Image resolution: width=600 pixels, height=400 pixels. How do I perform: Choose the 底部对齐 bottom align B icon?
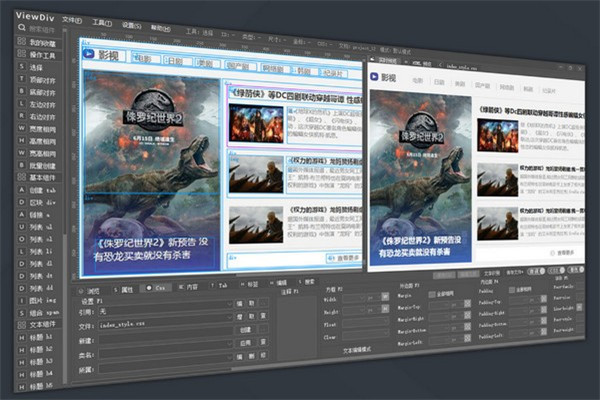pyautogui.click(x=21, y=91)
